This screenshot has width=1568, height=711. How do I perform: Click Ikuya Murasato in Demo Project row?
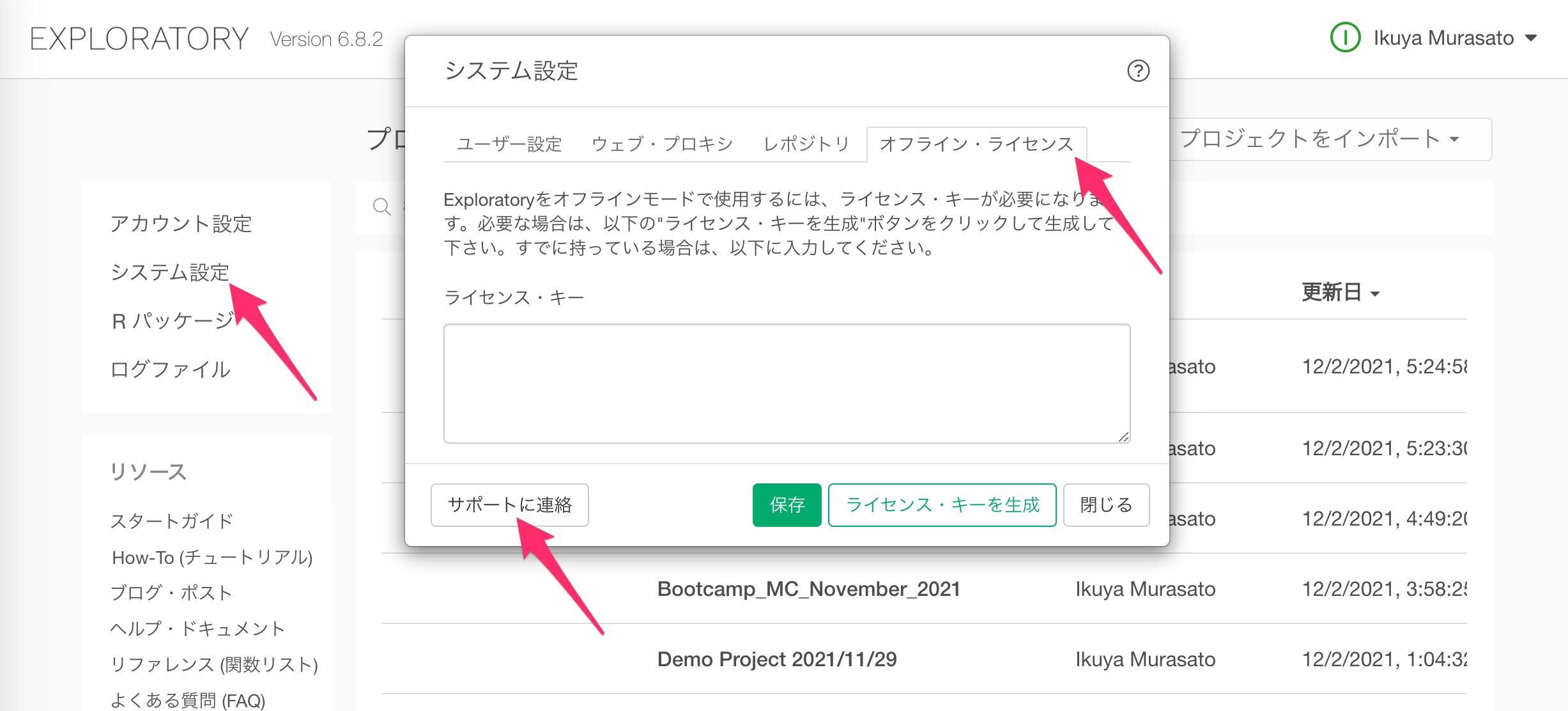[x=1146, y=659]
